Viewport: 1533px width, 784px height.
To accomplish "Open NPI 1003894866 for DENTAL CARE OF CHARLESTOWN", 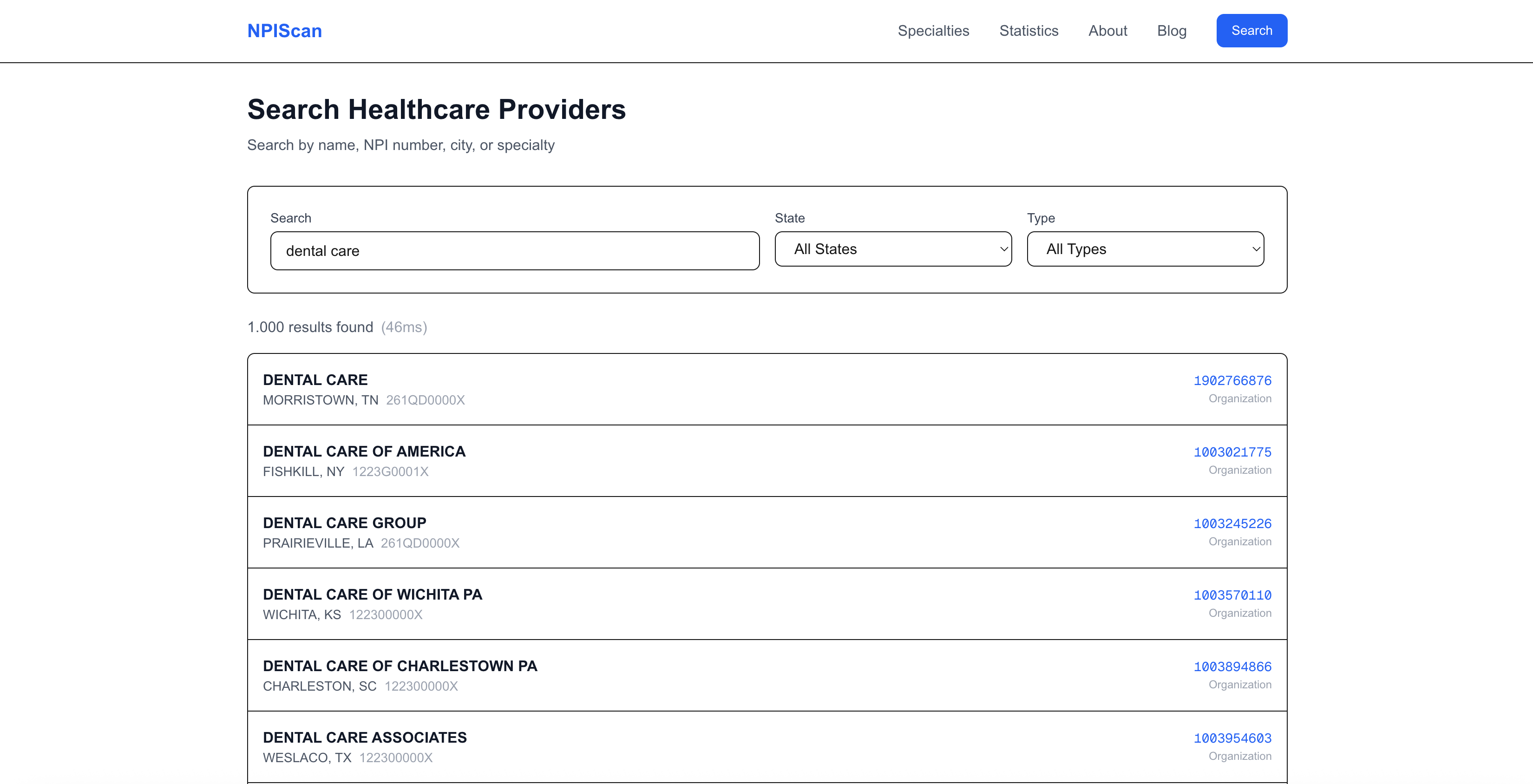I will point(1232,667).
